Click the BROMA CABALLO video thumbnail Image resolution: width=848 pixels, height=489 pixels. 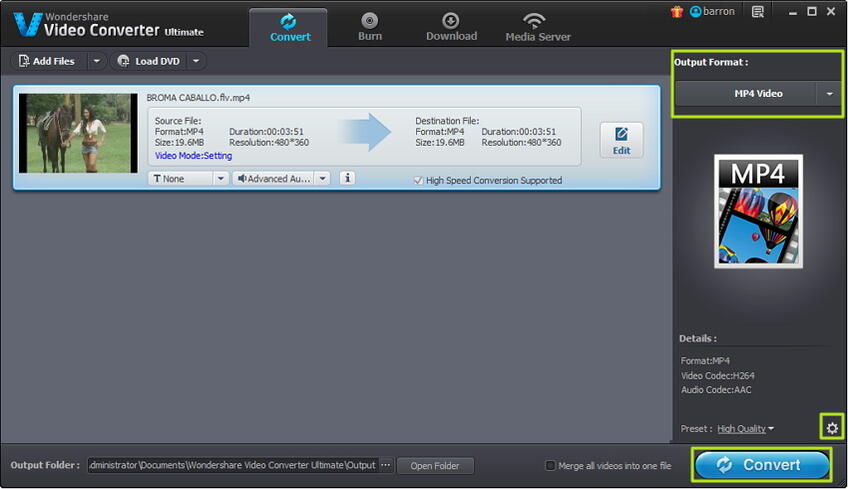point(78,133)
